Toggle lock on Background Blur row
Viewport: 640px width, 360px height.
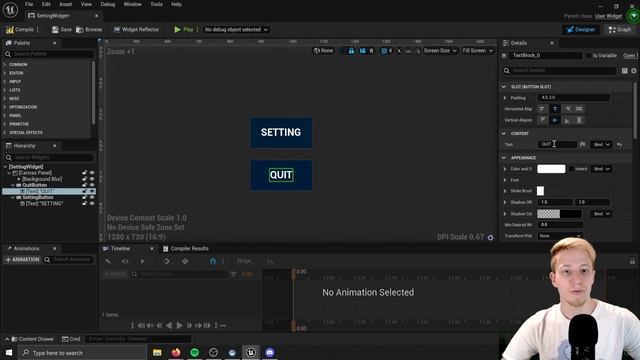pyautogui.click(x=84, y=179)
